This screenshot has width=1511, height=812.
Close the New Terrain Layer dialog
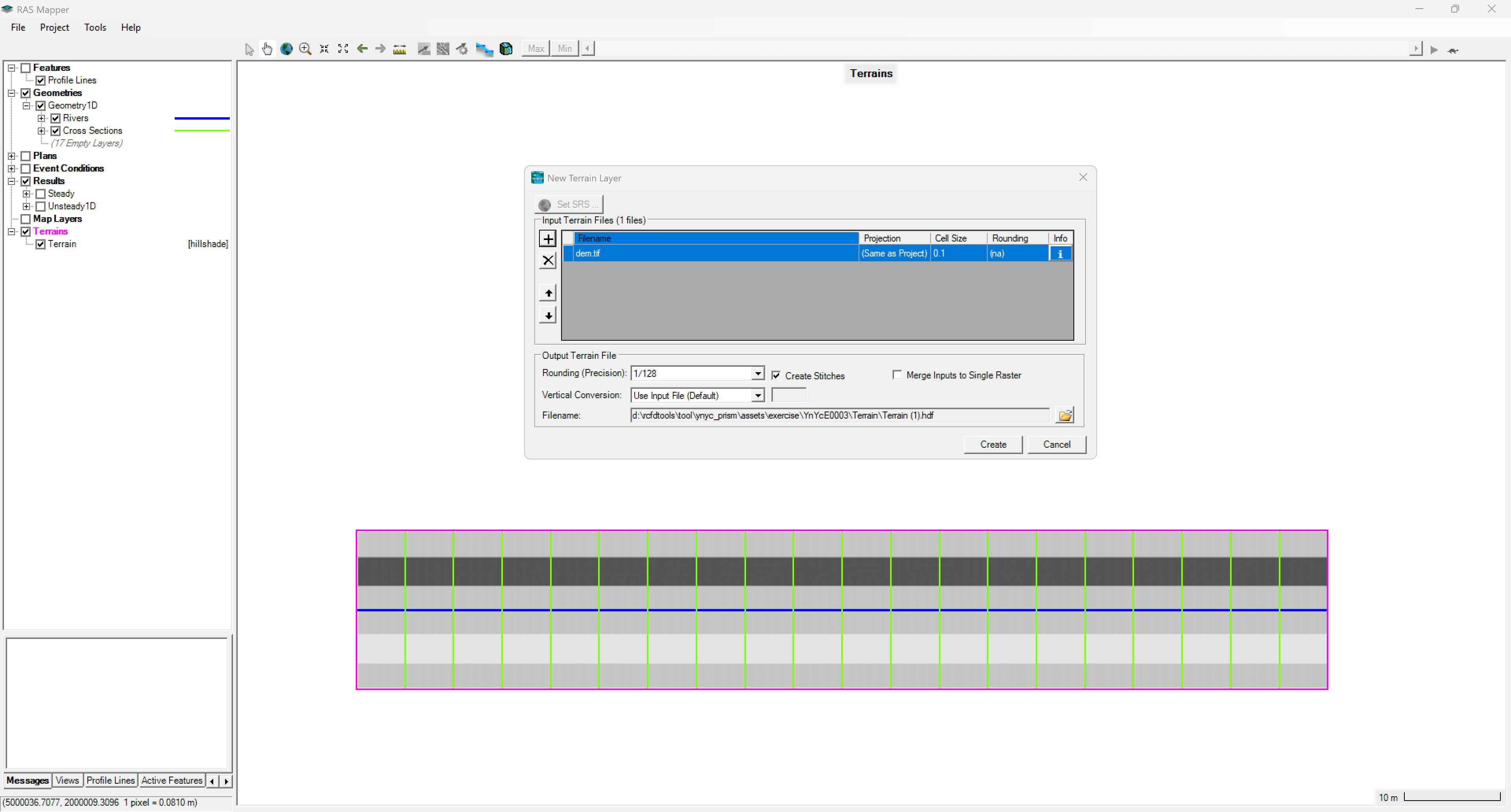(x=1083, y=177)
